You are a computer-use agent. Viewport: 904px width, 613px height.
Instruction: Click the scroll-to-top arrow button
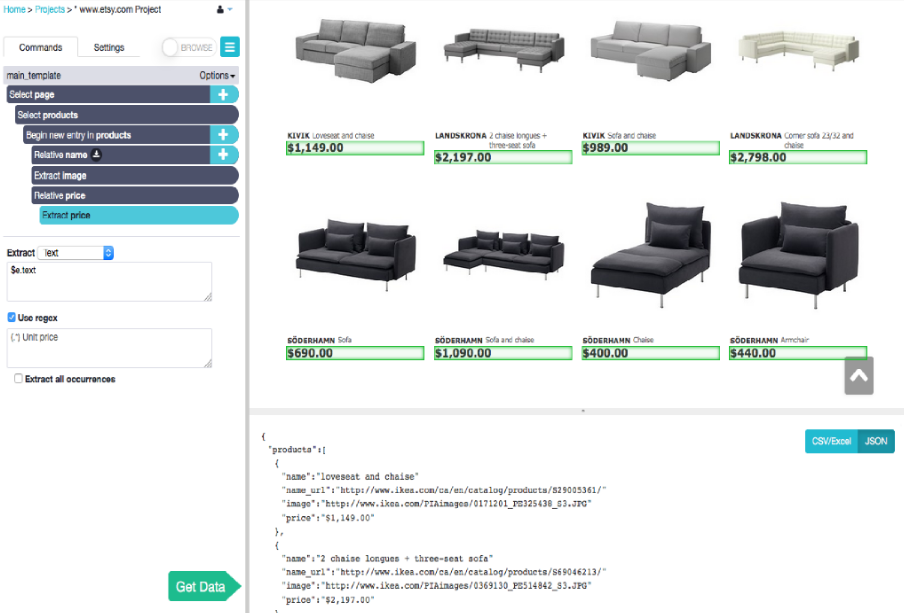pyautogui.click(x=858, y=375)
